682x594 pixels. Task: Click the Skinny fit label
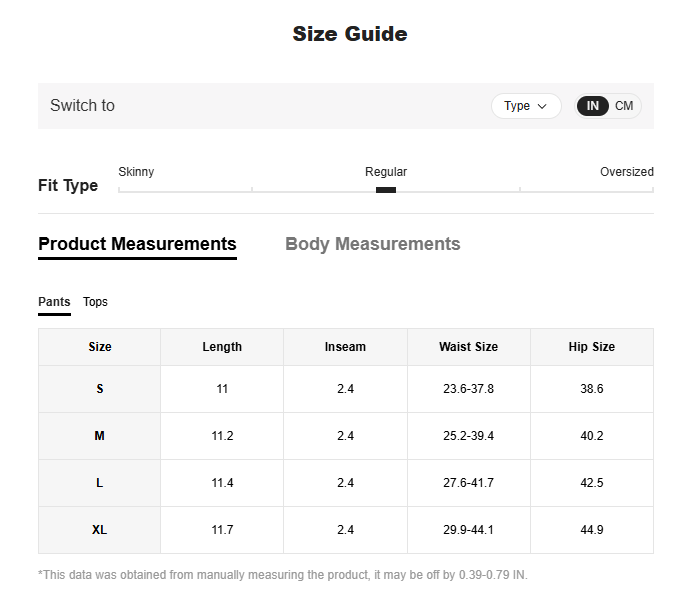pos(136,172)
